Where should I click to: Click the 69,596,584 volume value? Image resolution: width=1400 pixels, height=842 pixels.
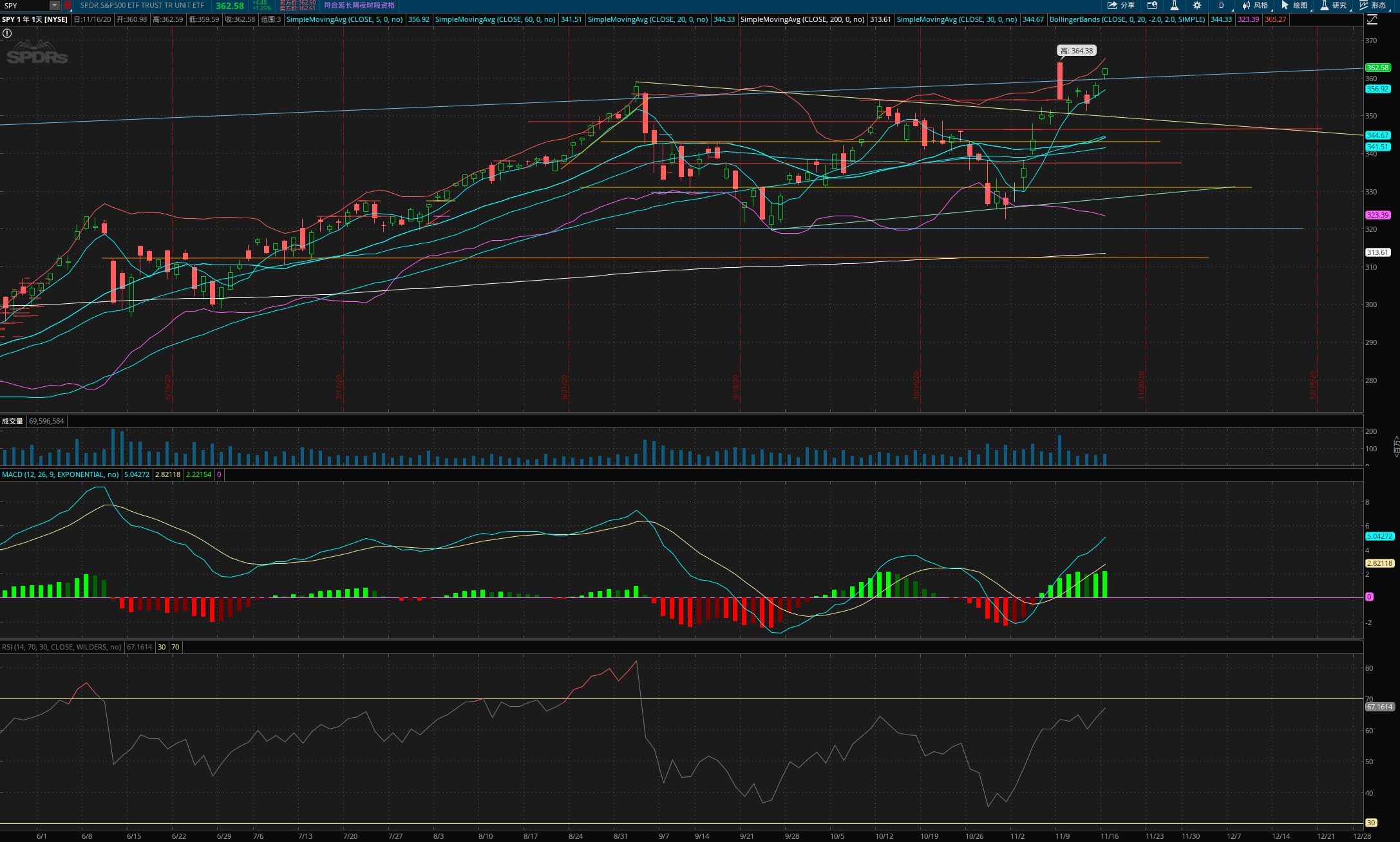pos(46,421)
